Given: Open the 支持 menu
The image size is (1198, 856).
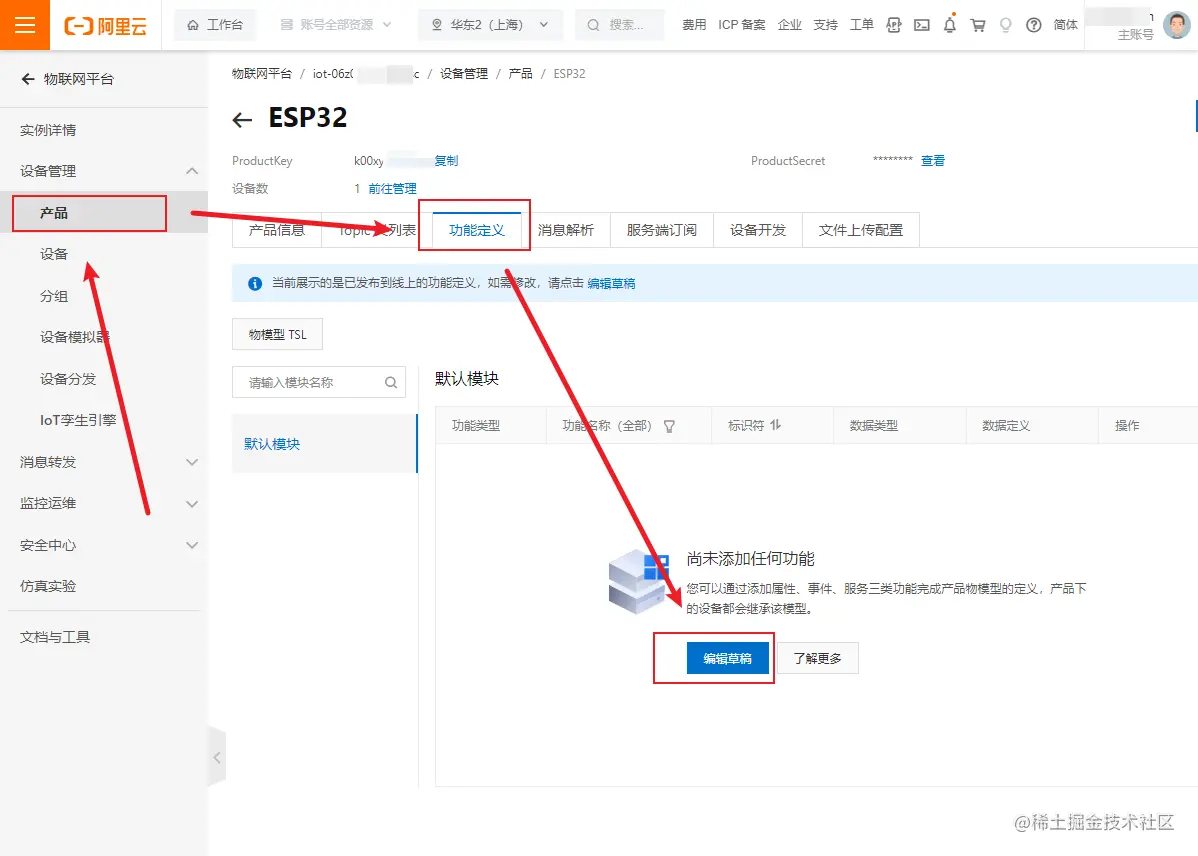Looking at the screenshot, I should pyautogui.click(x=825, y=24).
